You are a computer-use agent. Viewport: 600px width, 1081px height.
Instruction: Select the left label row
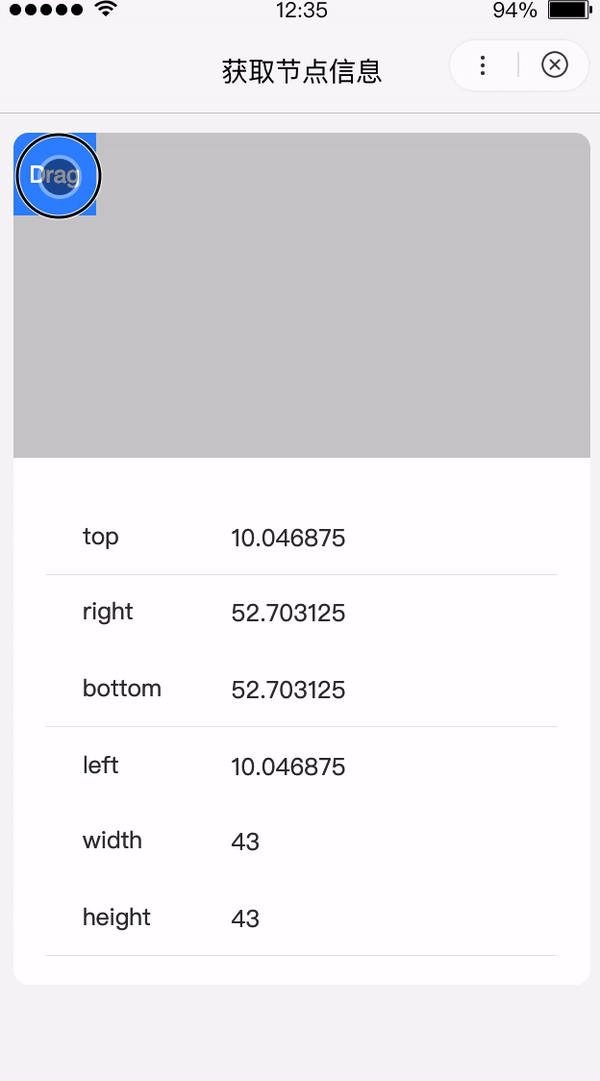pos(100,765)
